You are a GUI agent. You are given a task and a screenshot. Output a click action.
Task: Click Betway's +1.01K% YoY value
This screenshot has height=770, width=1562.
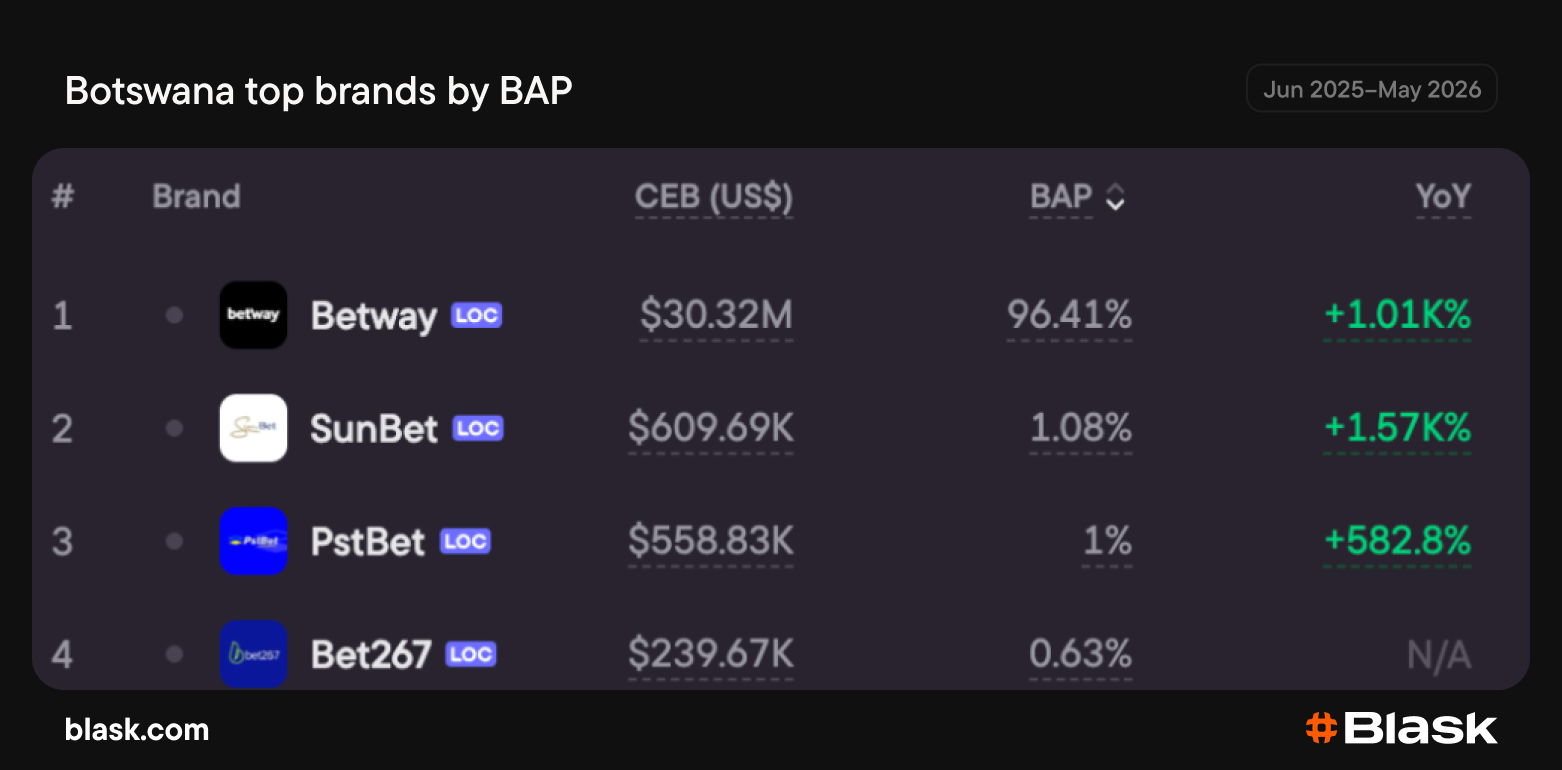[x=1397, y=316]
